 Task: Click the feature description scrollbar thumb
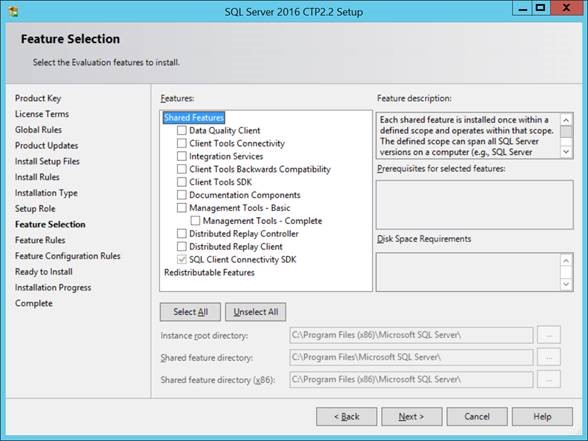coord(566,132)
